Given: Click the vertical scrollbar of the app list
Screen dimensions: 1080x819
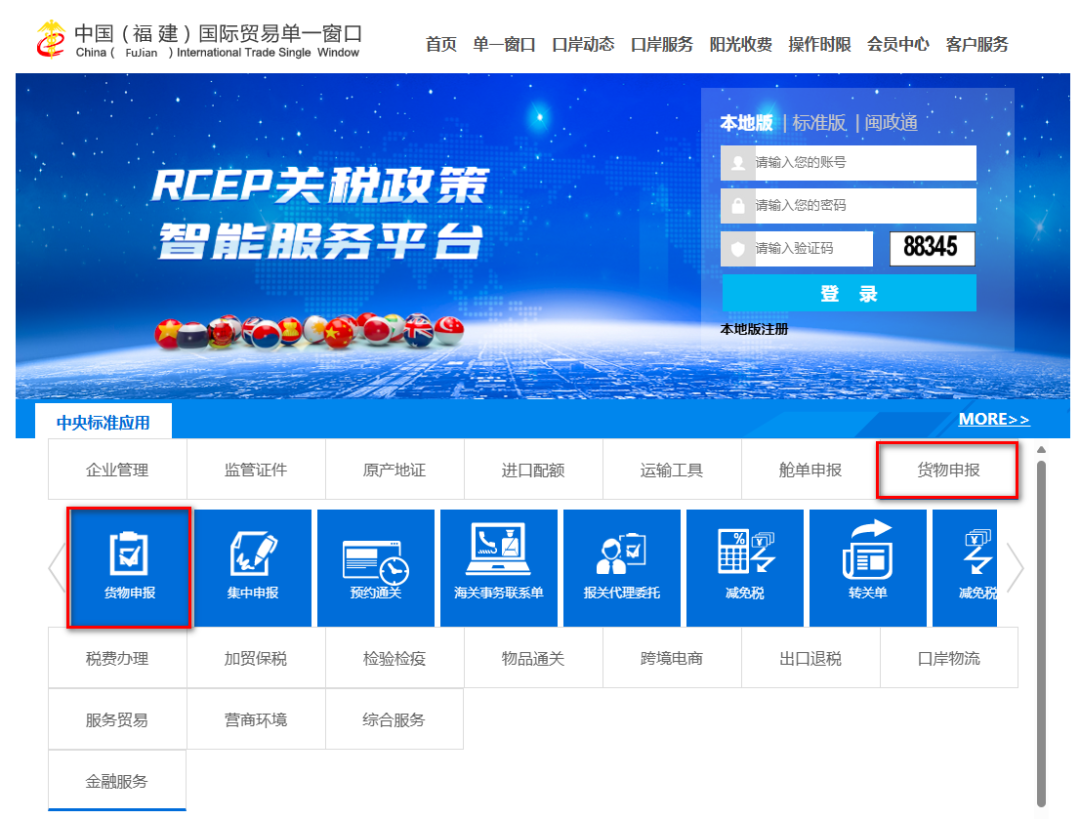Looking at the screenshot, I should 1041,630.
